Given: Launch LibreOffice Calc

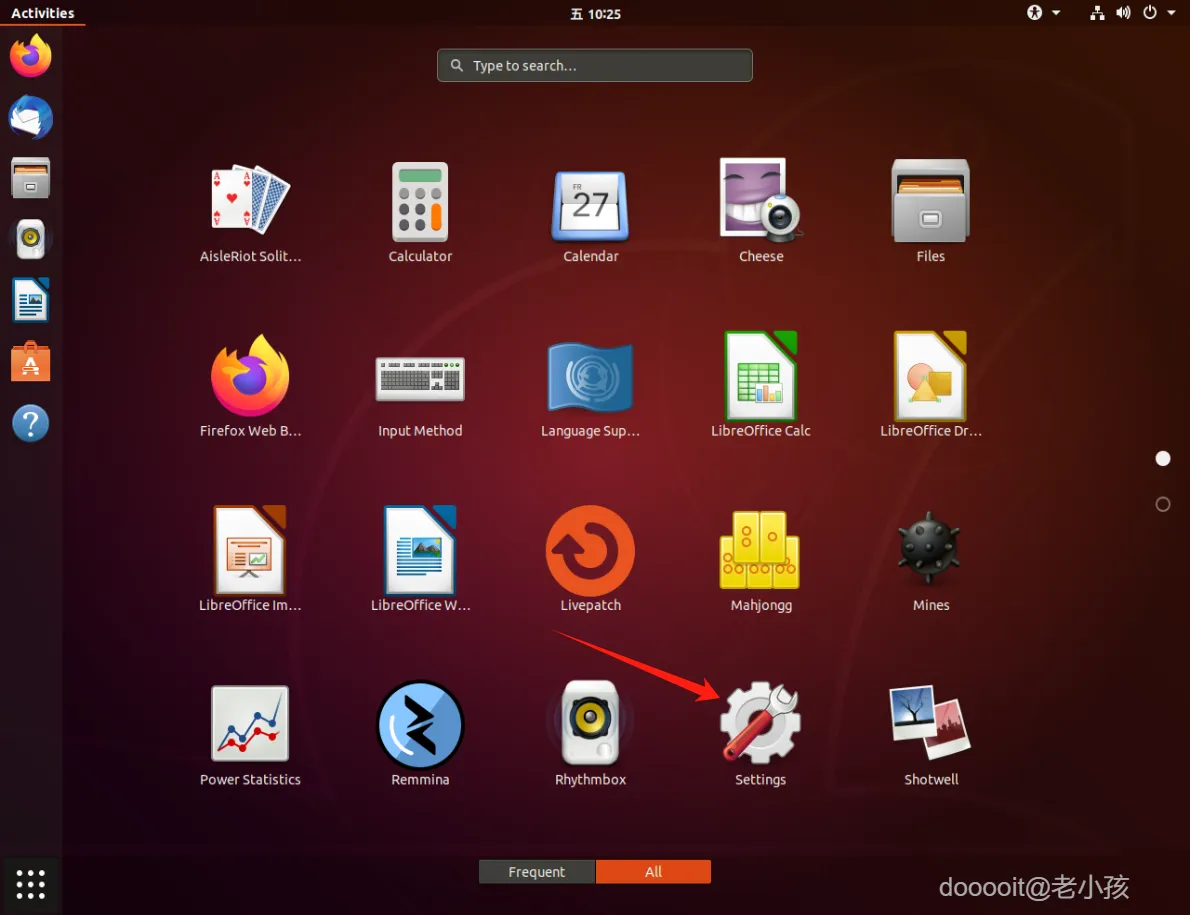Looking at the screenshot, I should pos(760,385).
